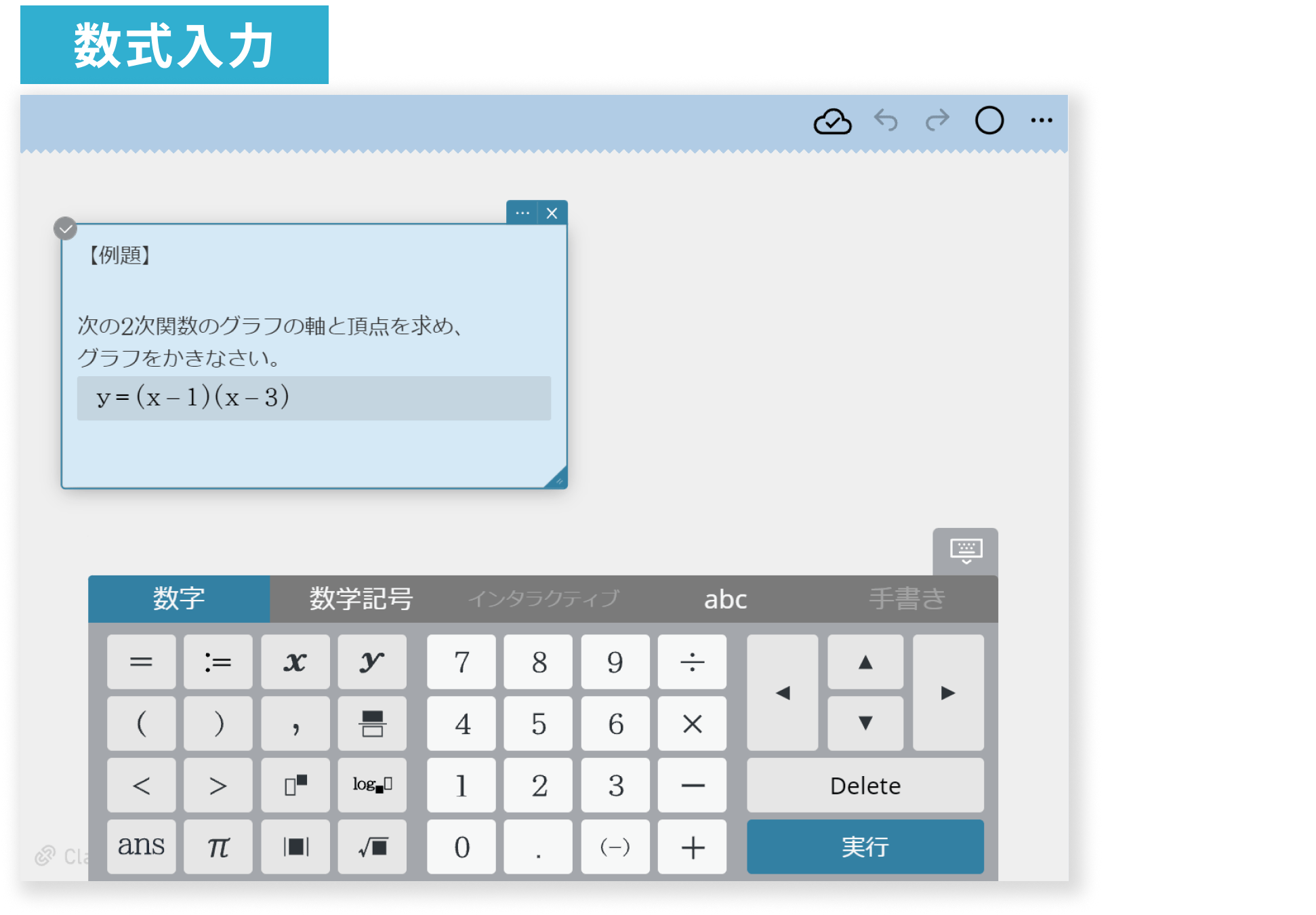Select the 手書き handwriting tab
Screen dimensions: 1316x915
(x=907, y=599)
